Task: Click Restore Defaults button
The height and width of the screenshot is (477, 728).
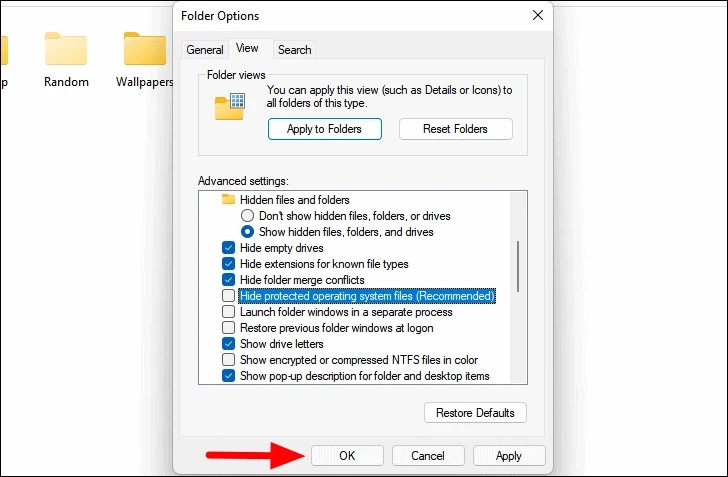Action: pyautogui.click(x=475, y=412)
